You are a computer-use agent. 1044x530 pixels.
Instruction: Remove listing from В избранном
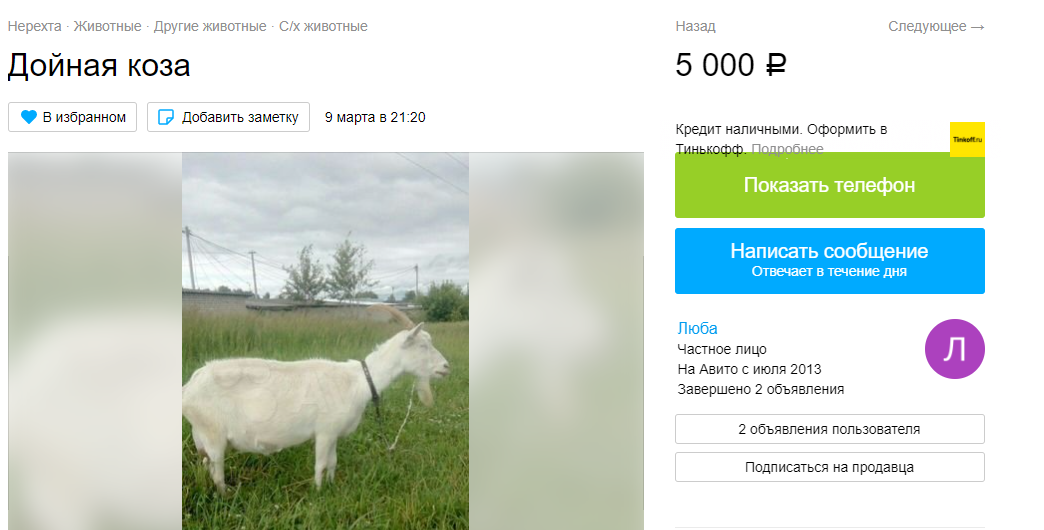coord(73,117)
